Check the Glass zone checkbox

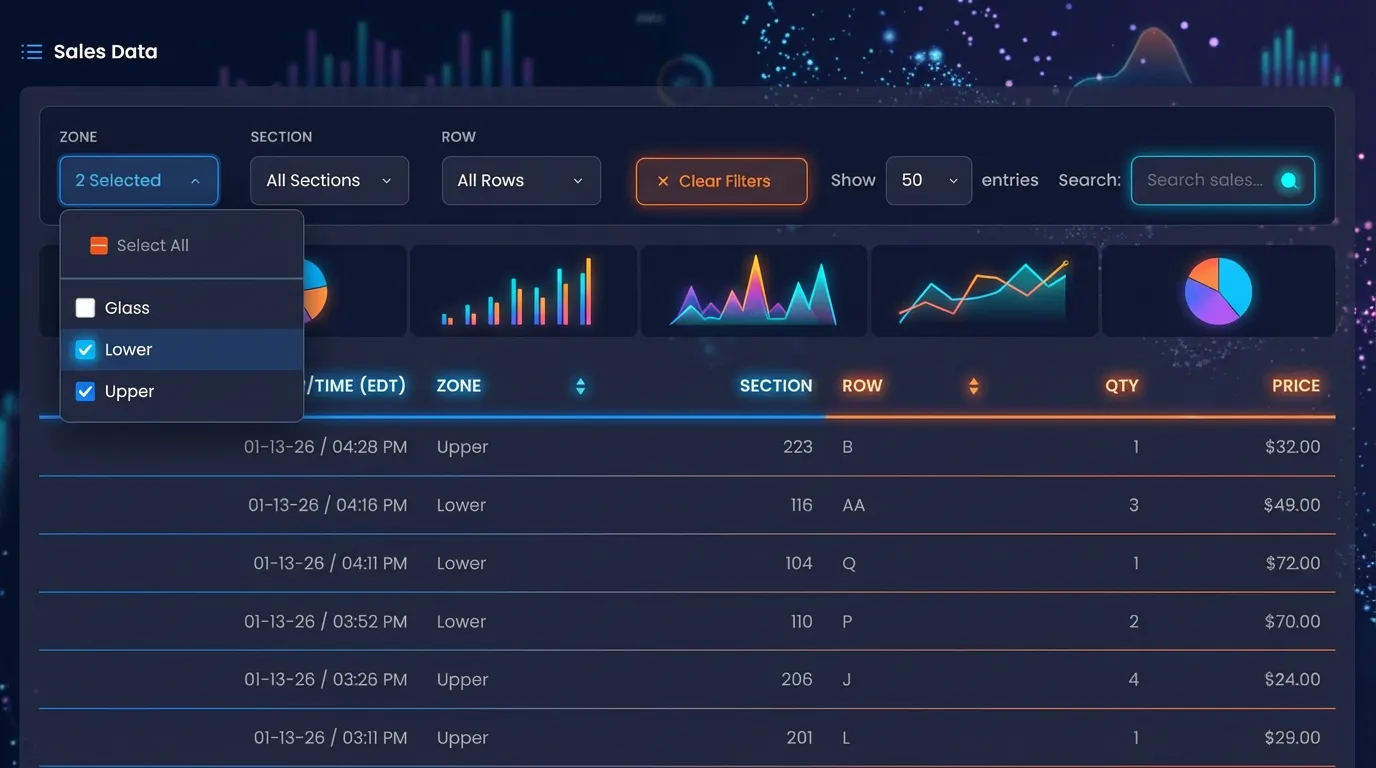pos(85,307)
